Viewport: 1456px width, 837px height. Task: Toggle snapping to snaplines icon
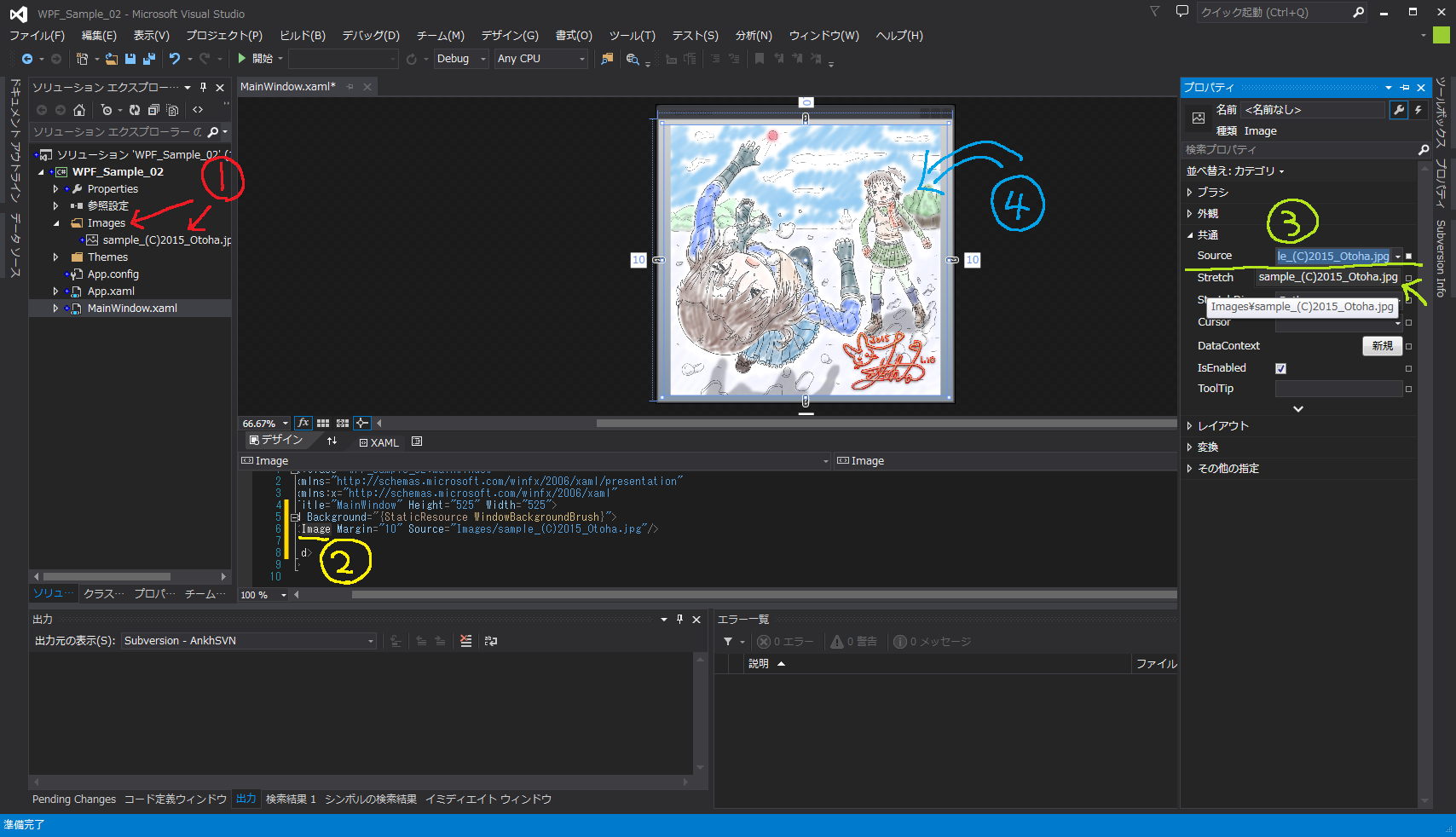[362, 423]
